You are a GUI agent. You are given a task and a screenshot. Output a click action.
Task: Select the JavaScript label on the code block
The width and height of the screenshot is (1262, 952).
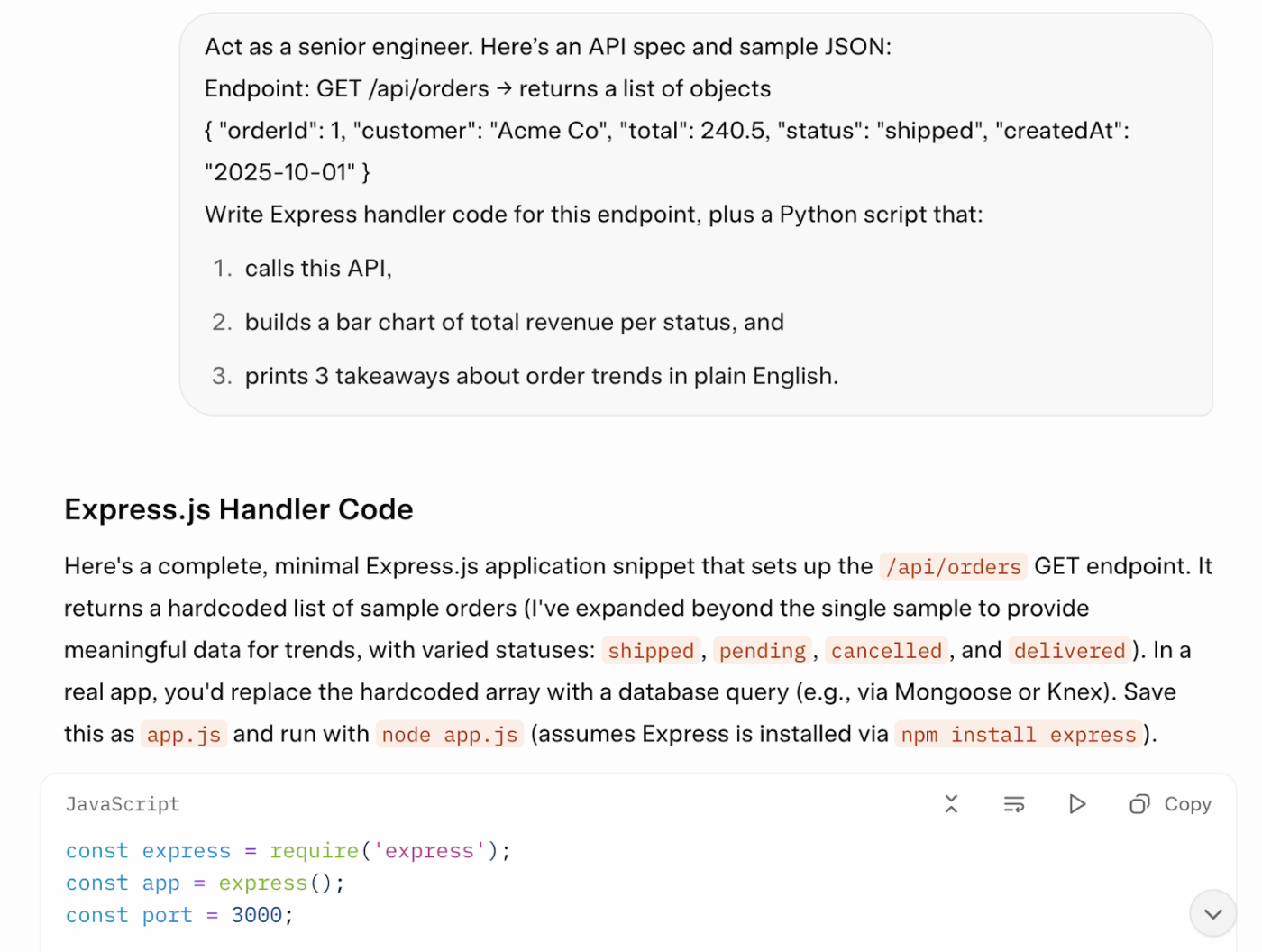click(123, 804)
